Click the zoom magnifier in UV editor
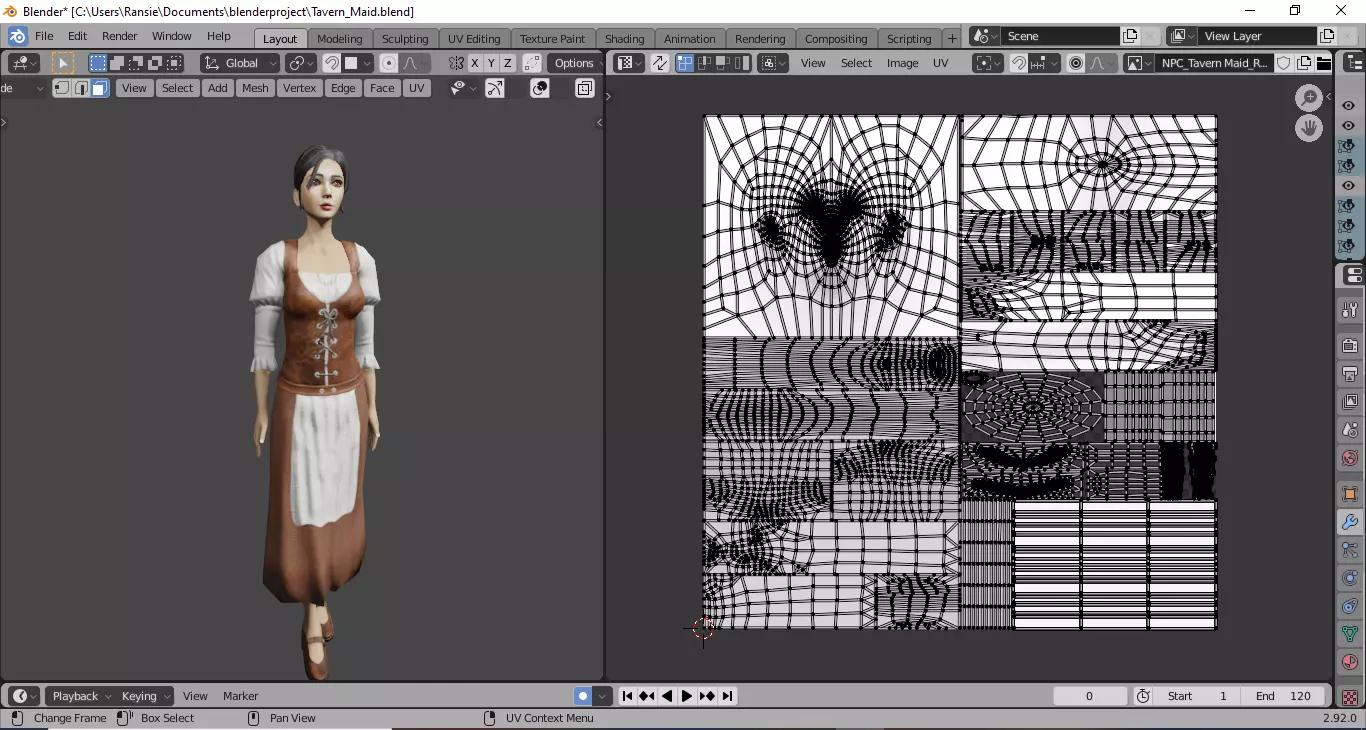Viewport: 1366px width, 730px height. pos(1309,98)
